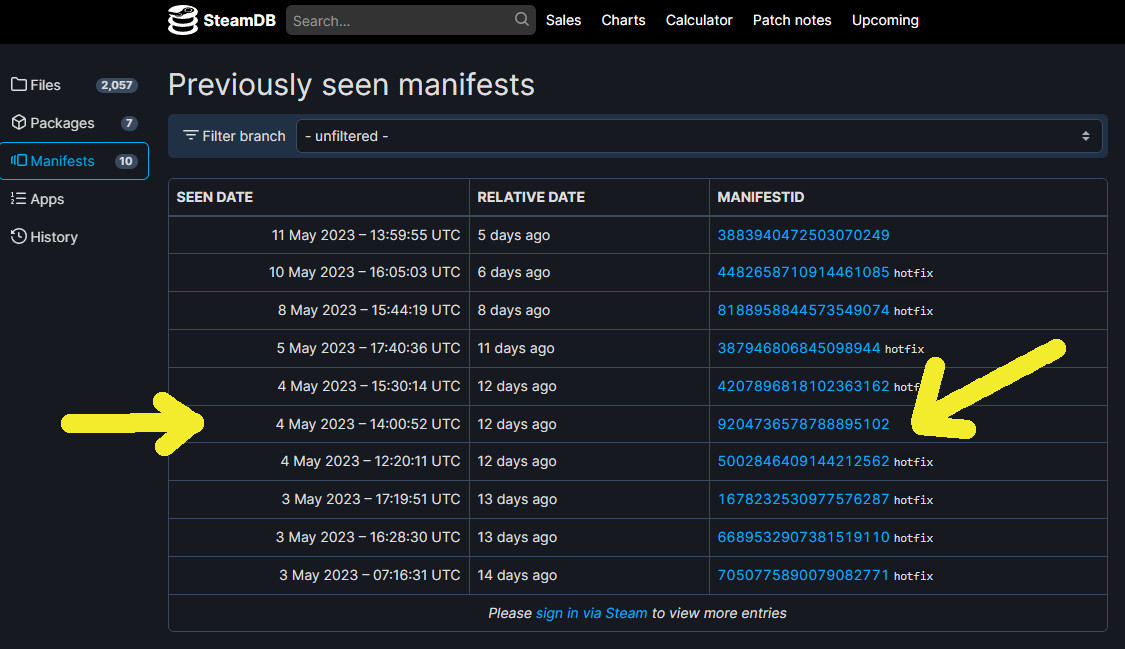Click the '6 days ago' relative date
The height and width of the screenshot is (649, 1125).
point(514,273)
